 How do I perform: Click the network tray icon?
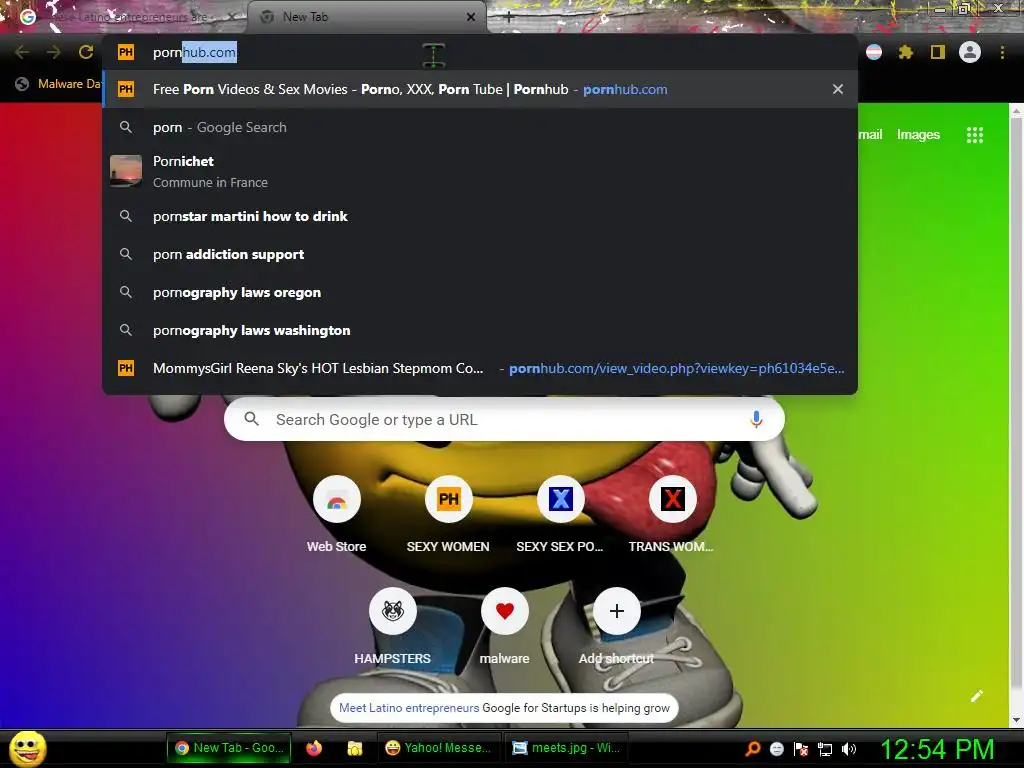pyautogui.click(x=825, y=749)
